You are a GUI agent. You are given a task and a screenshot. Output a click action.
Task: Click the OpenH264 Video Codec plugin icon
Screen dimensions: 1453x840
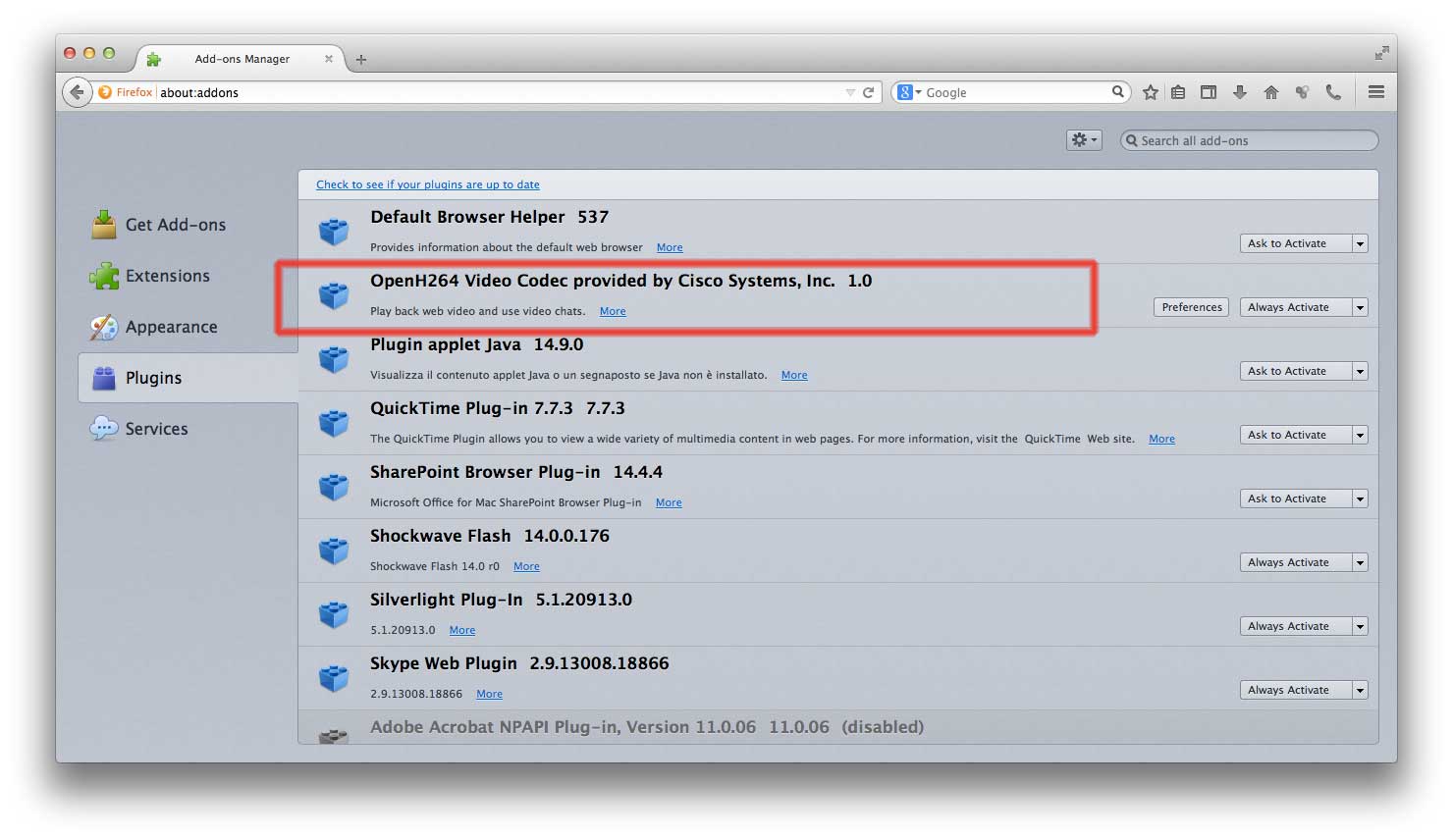pyautogui.click(x=334, y=295)
